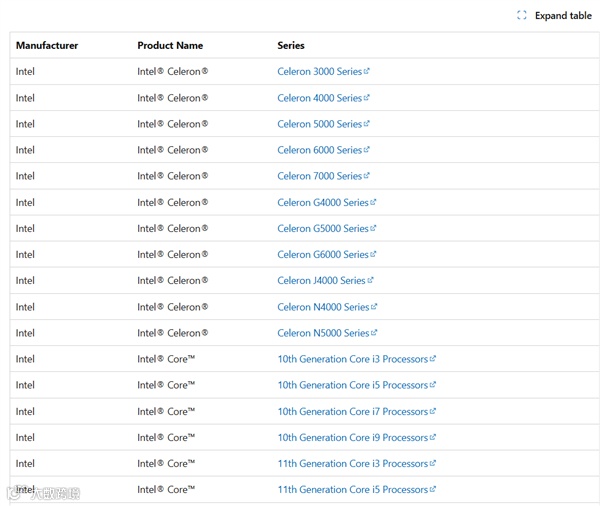Click Intel manufacturer cell in Celeron N5000 row

coord(25,333)
